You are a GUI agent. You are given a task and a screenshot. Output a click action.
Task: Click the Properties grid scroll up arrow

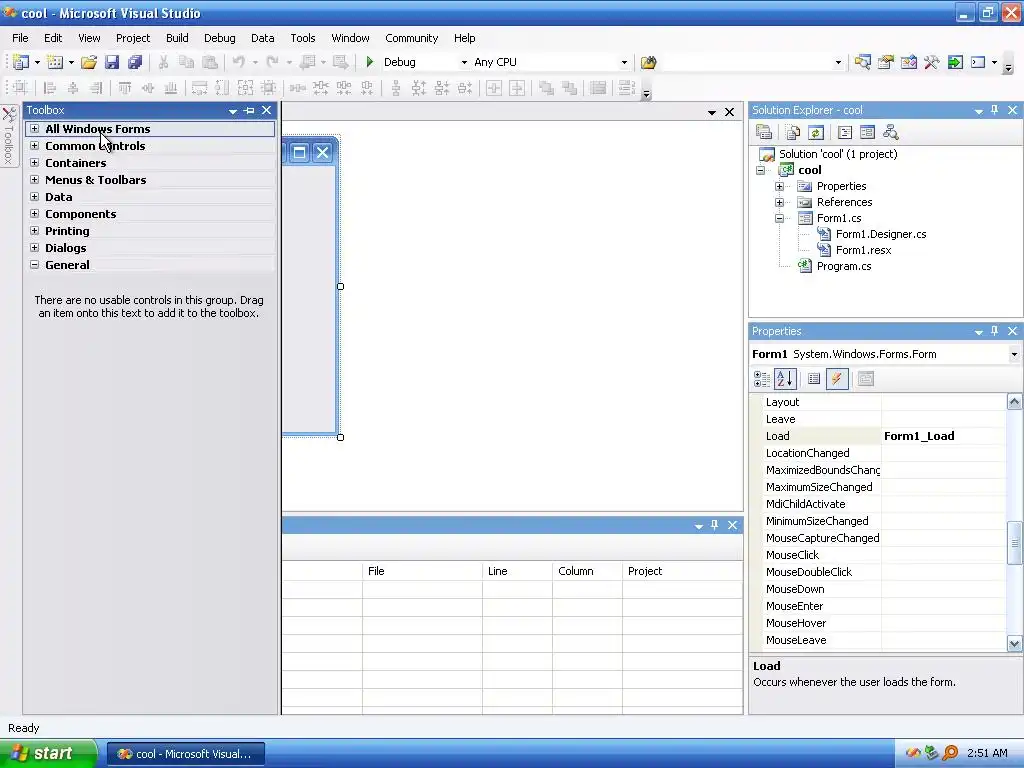coord(1014,402)
